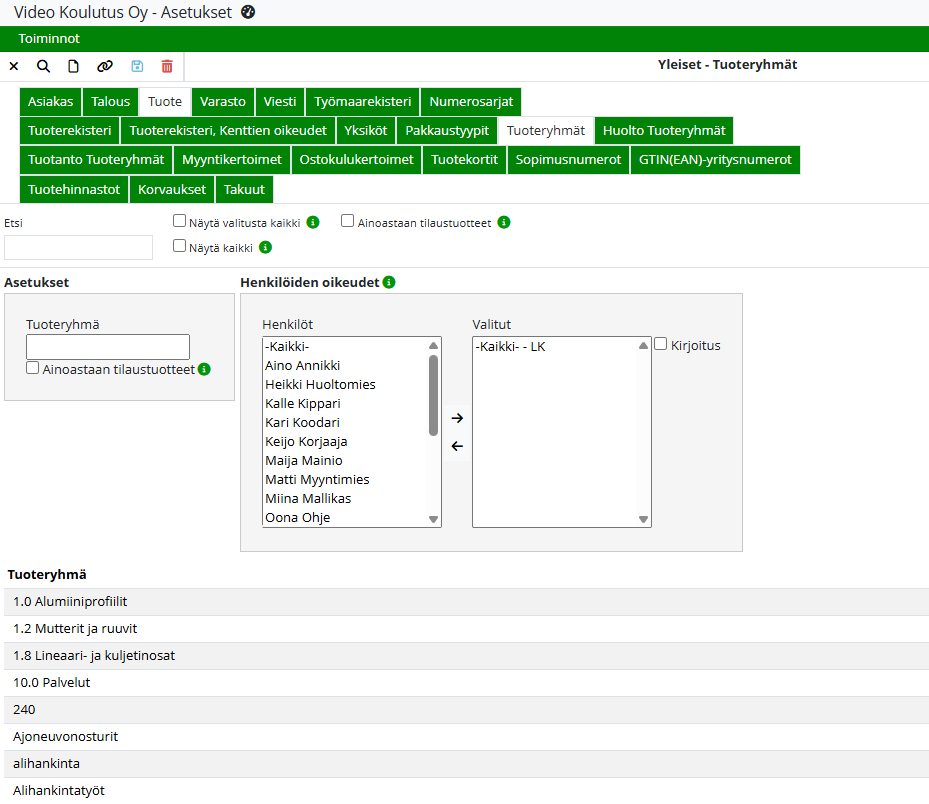929x804 pixels.
Task: Open the Toiminnot menu
Action: [x=49, y=39]
